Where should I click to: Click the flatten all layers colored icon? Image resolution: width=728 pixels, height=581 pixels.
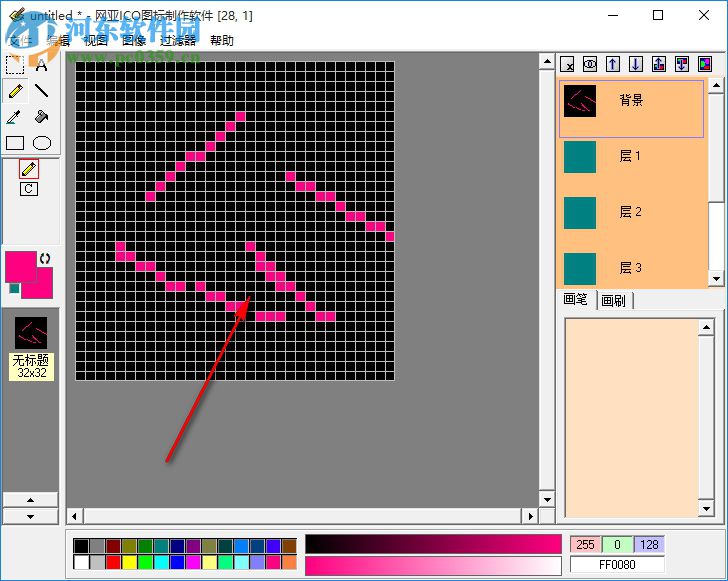[x=705, y=64]
